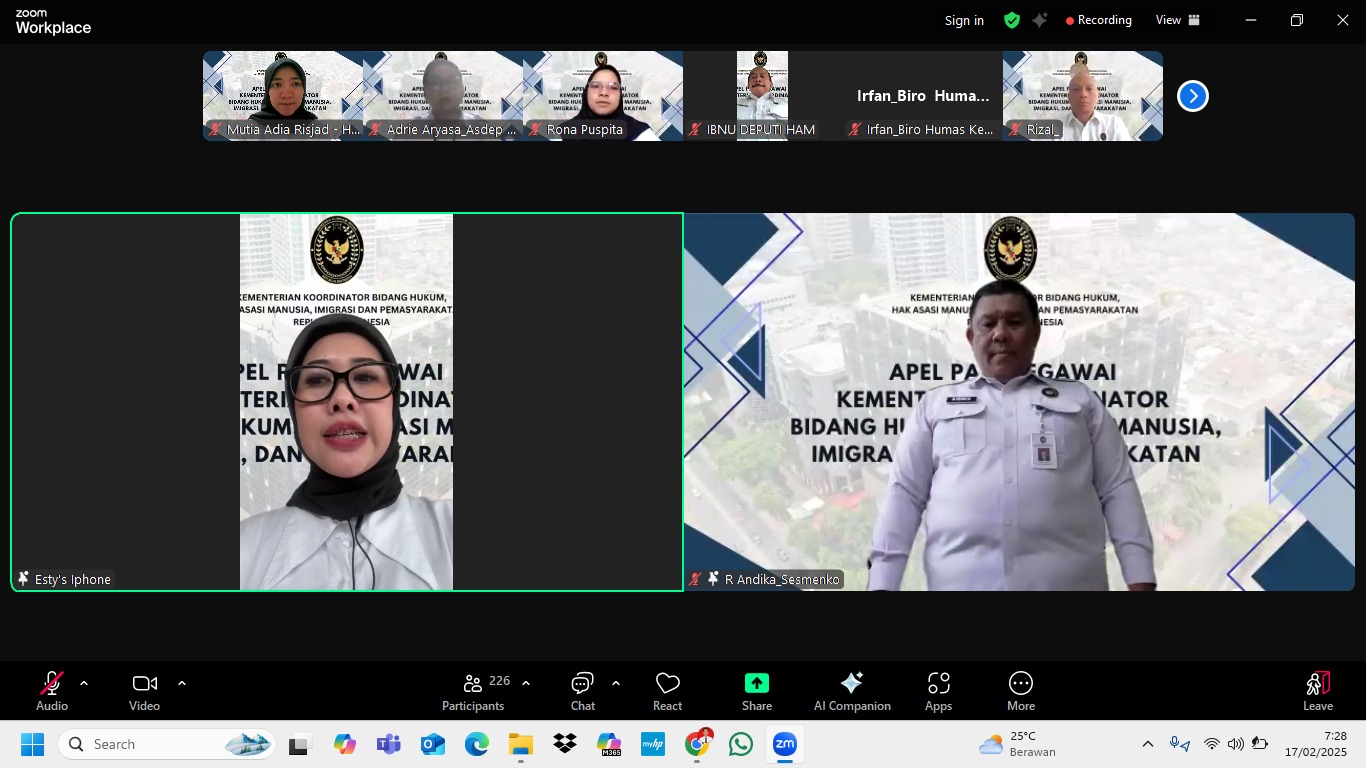The width and height of the screenshot is (1366, 768).
Task: Open the Participants list
Action: click(474, 691)
